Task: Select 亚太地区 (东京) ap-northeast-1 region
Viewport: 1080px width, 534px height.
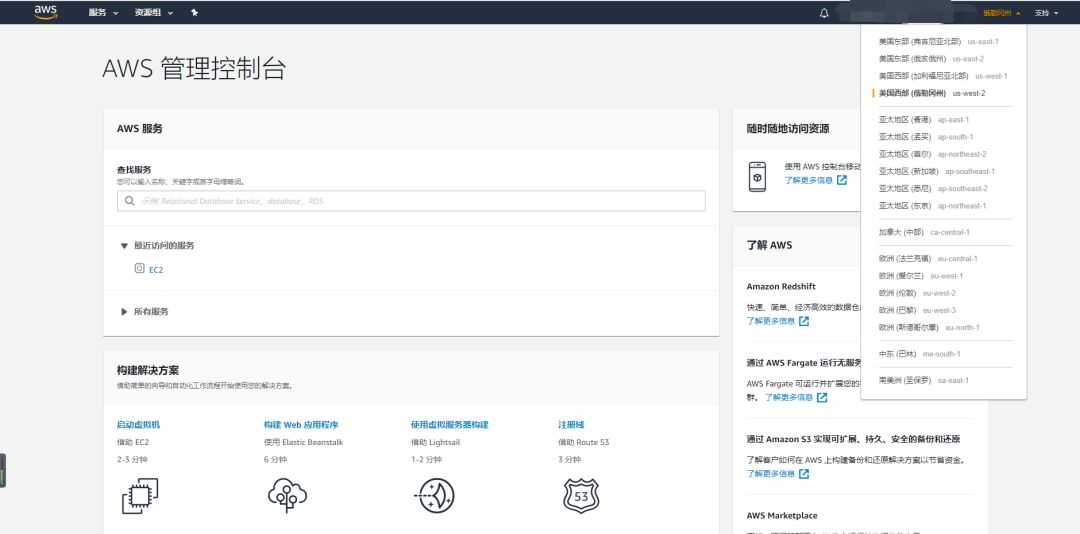Action: [x=932, y=206]
